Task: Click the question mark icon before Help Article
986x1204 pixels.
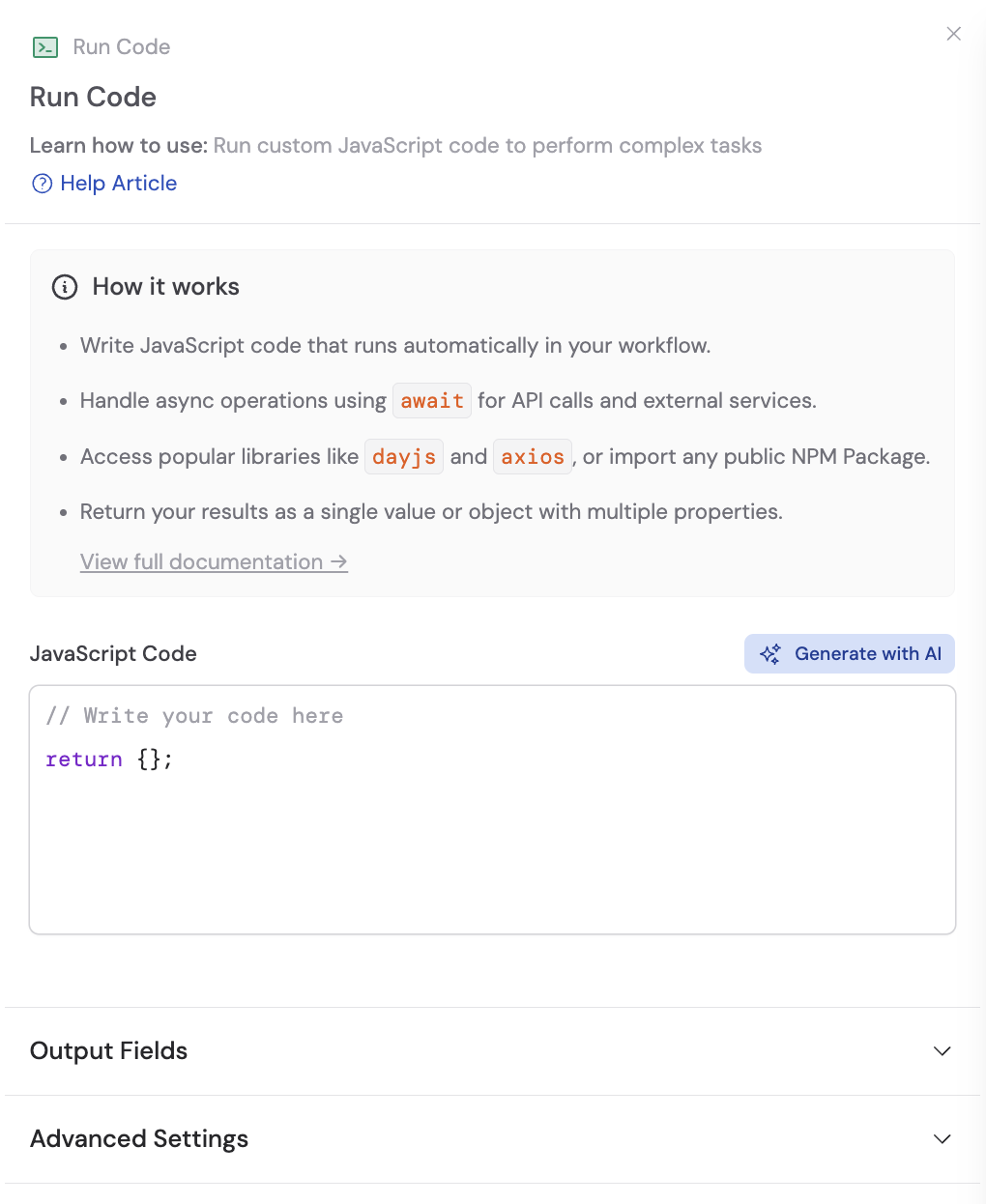Action: [x=42, y=183]
